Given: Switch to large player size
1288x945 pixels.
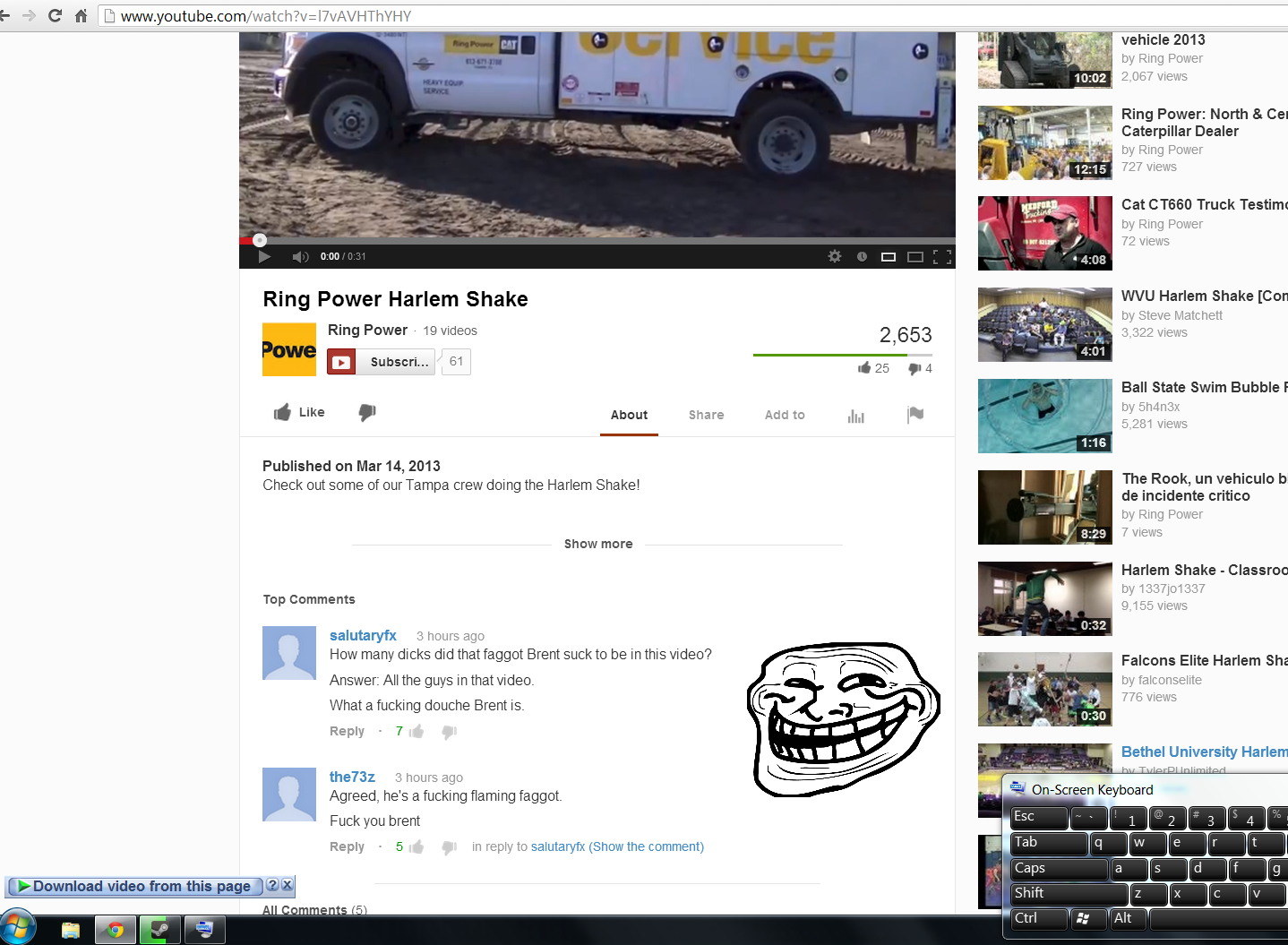Looking at the screenshot, I should coord(914,256).
